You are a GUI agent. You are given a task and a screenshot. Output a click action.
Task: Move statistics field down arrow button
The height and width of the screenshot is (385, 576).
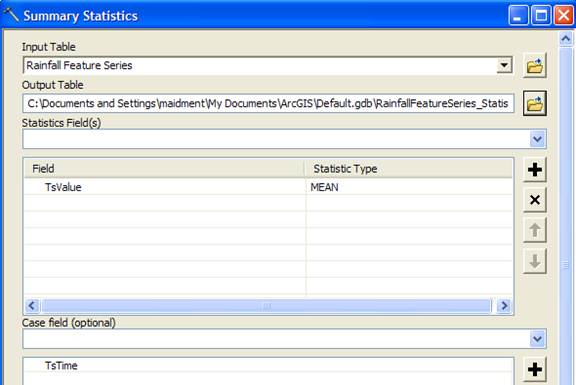point(535,261)
